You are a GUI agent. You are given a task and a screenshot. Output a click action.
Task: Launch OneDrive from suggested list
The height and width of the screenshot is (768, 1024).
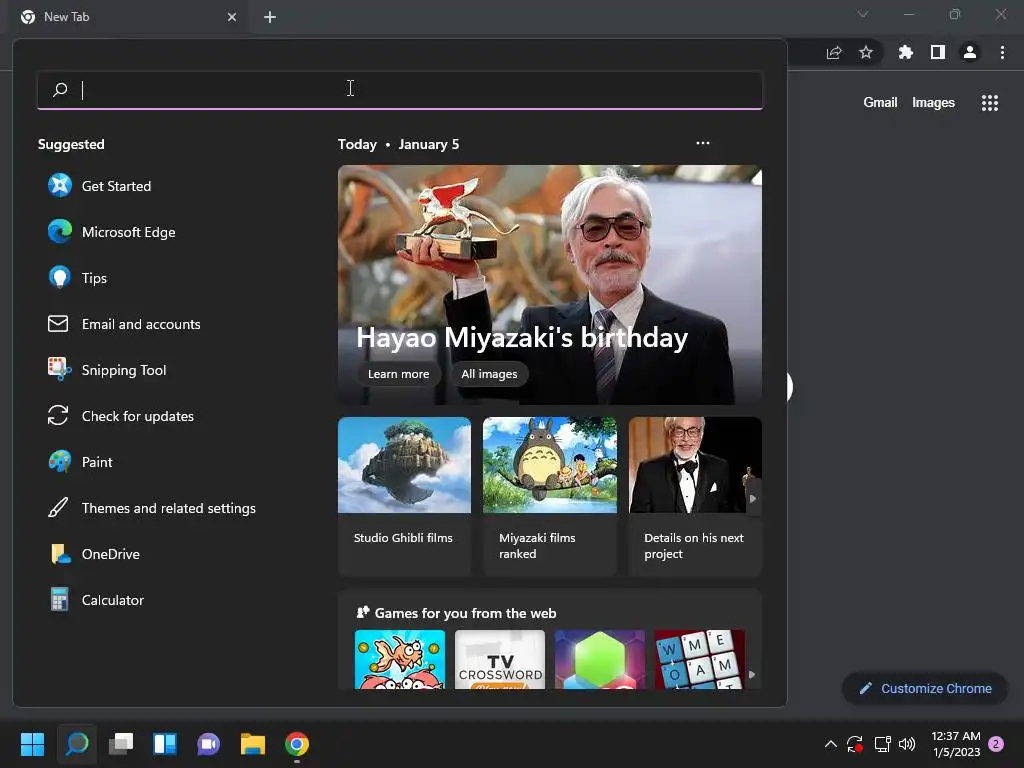tap(94, 554)
